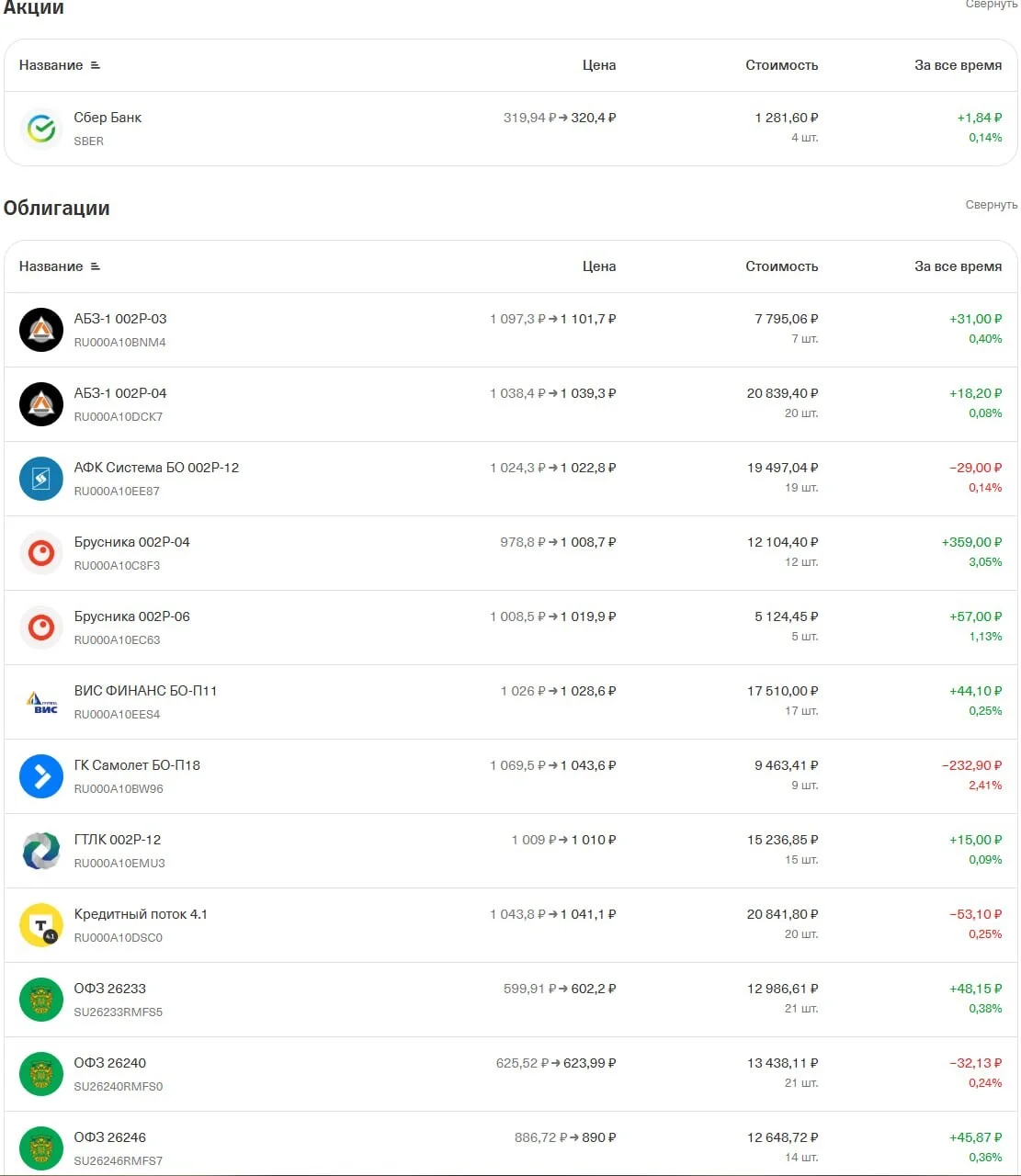Viewport: 1021px width, 1176px height.
Task: Click Стоимость header in the stocks table
Action: (x=781, y=65)
